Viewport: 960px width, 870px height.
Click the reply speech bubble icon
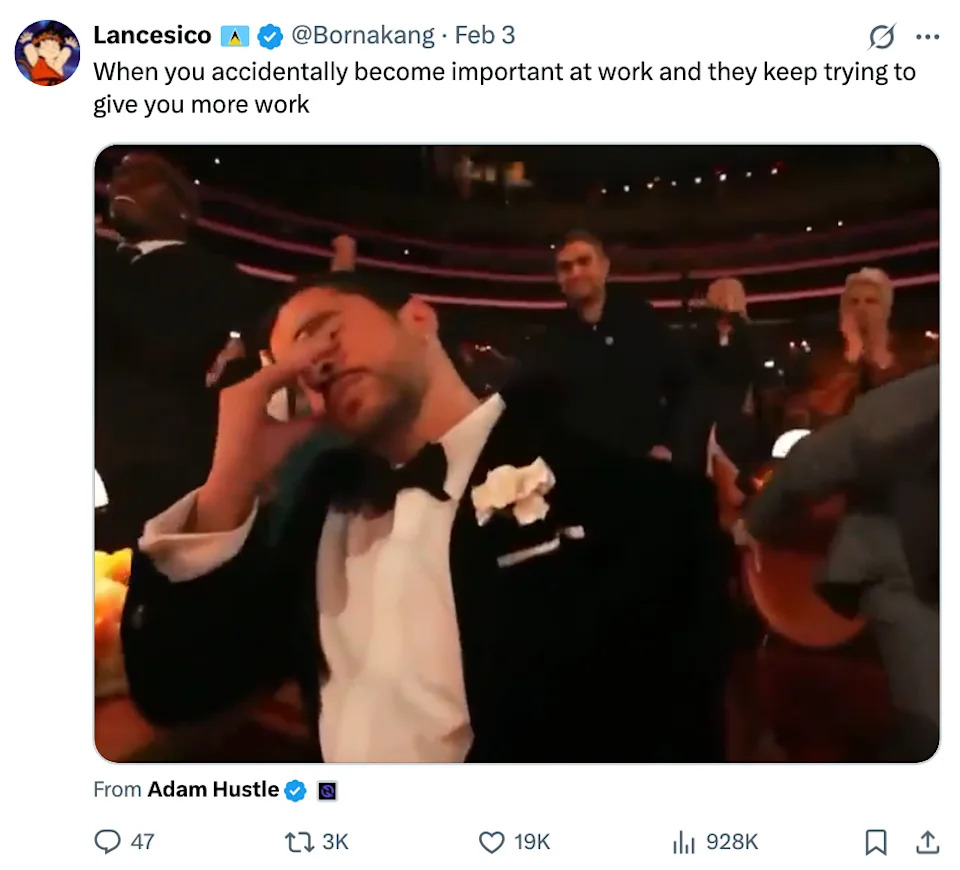[107, 842]
